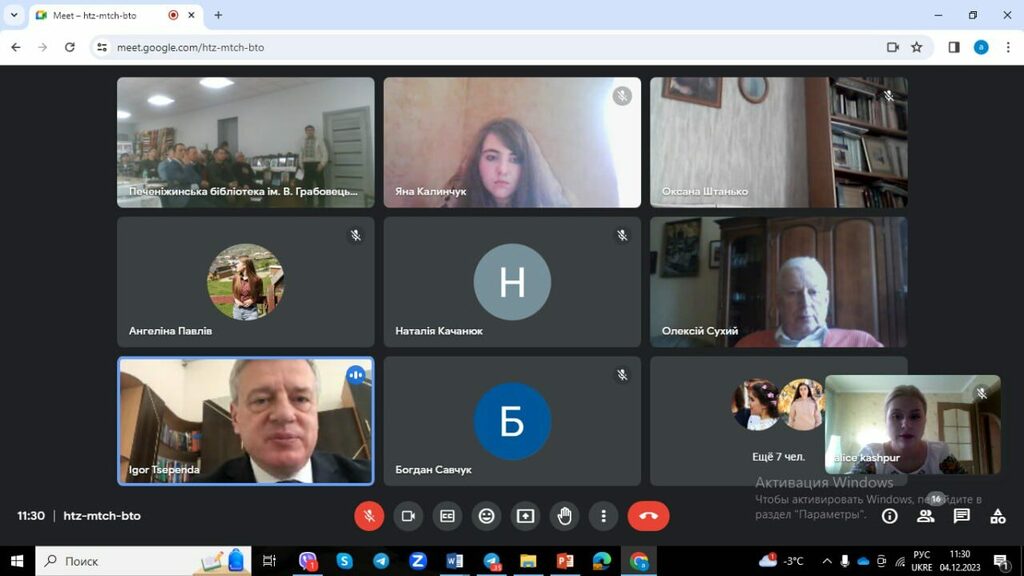Open the emoji reactions button
The height and width of the screenshot is (576, 1024).
coord(486,516)
